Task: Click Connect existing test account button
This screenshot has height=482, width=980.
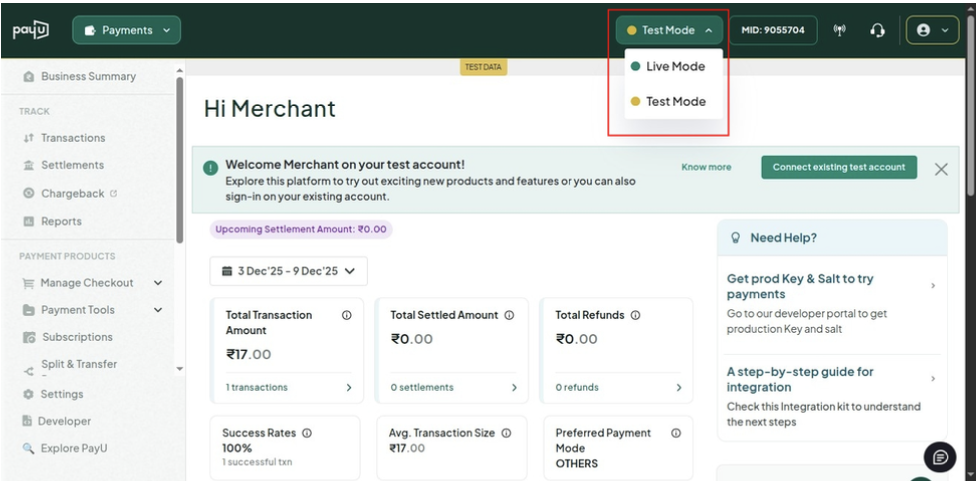Action: pyautogui.click(x=839, y=167)
